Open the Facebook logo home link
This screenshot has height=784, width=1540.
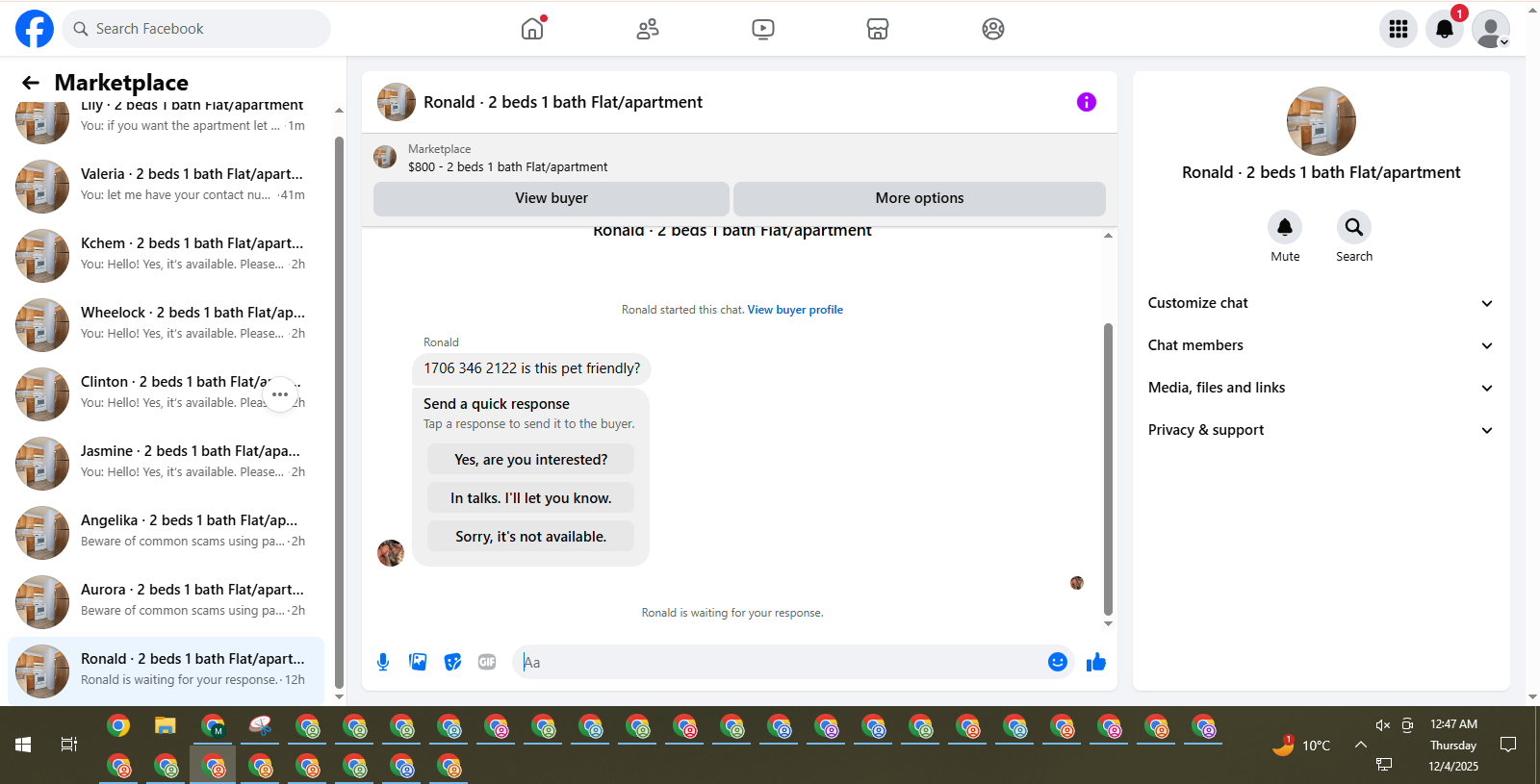click(35, 29)
